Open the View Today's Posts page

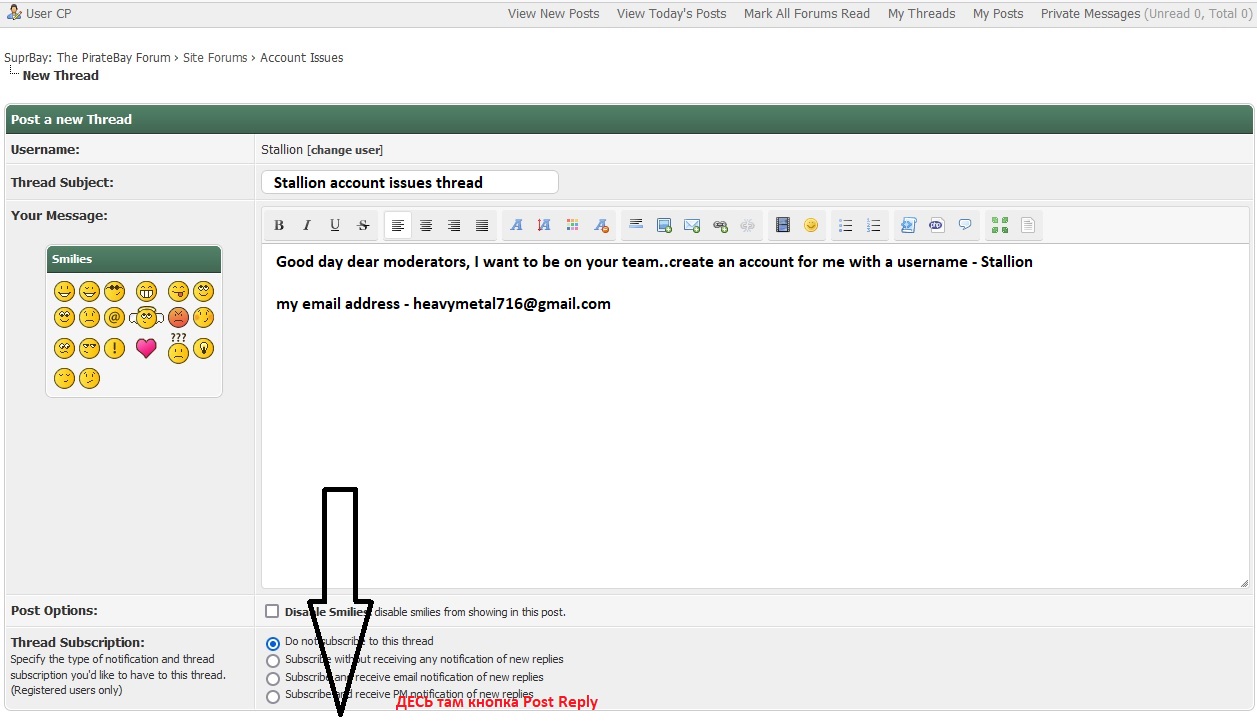(x=671, y=14)
